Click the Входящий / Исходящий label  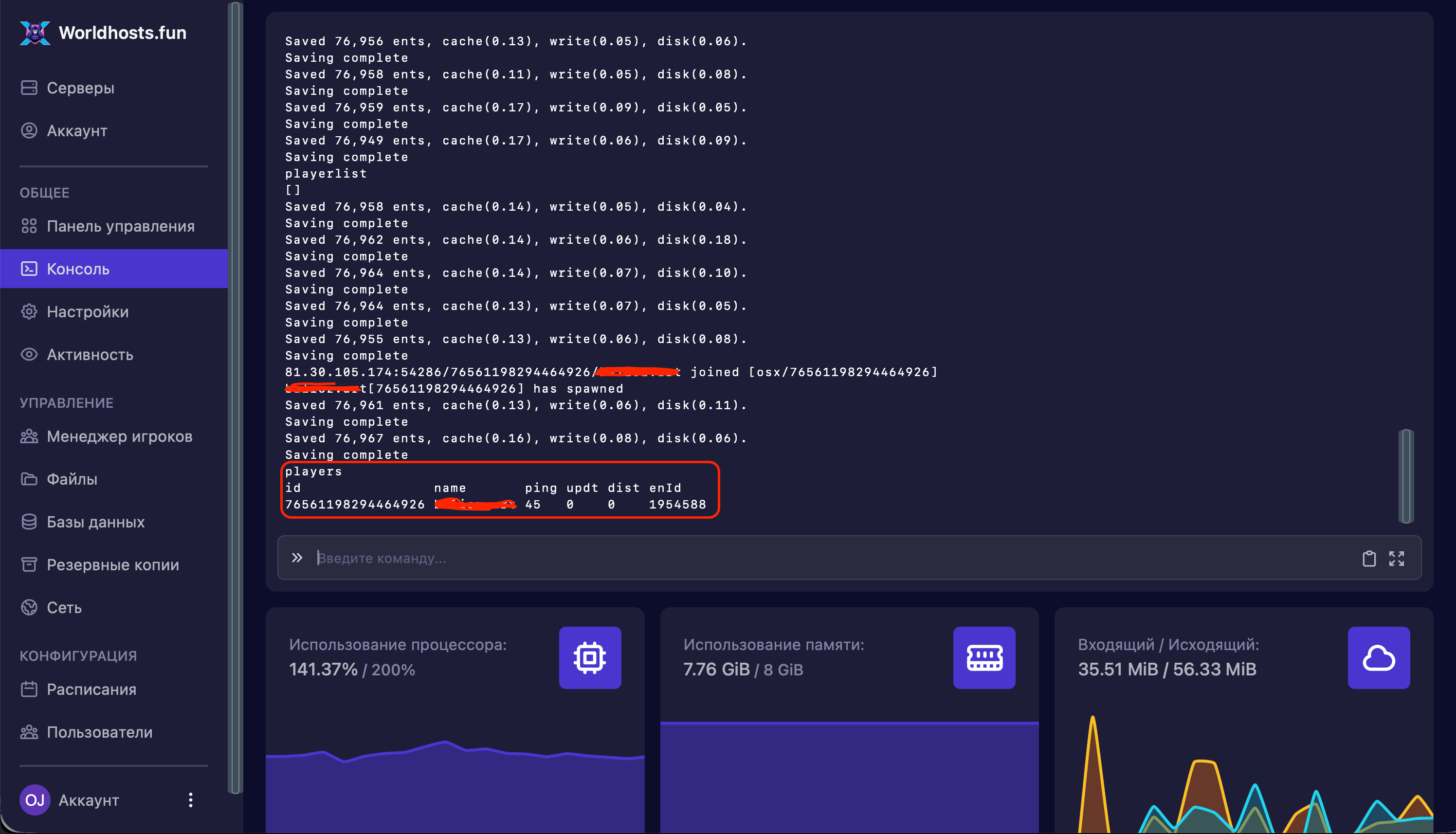point(1168,644)
